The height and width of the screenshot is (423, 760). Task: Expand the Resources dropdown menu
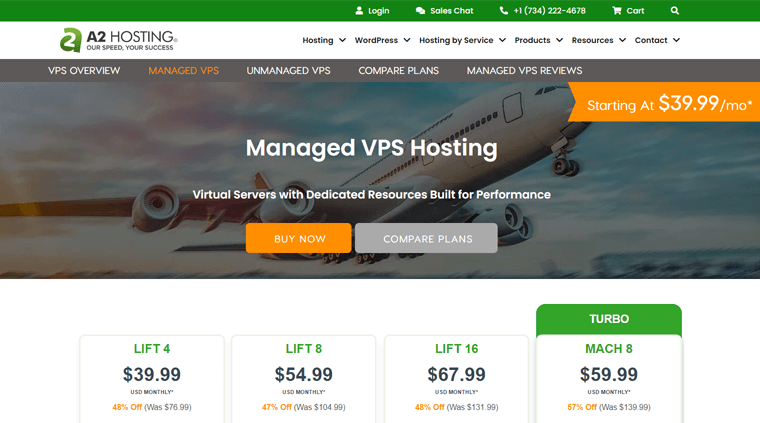click(599, 40)
